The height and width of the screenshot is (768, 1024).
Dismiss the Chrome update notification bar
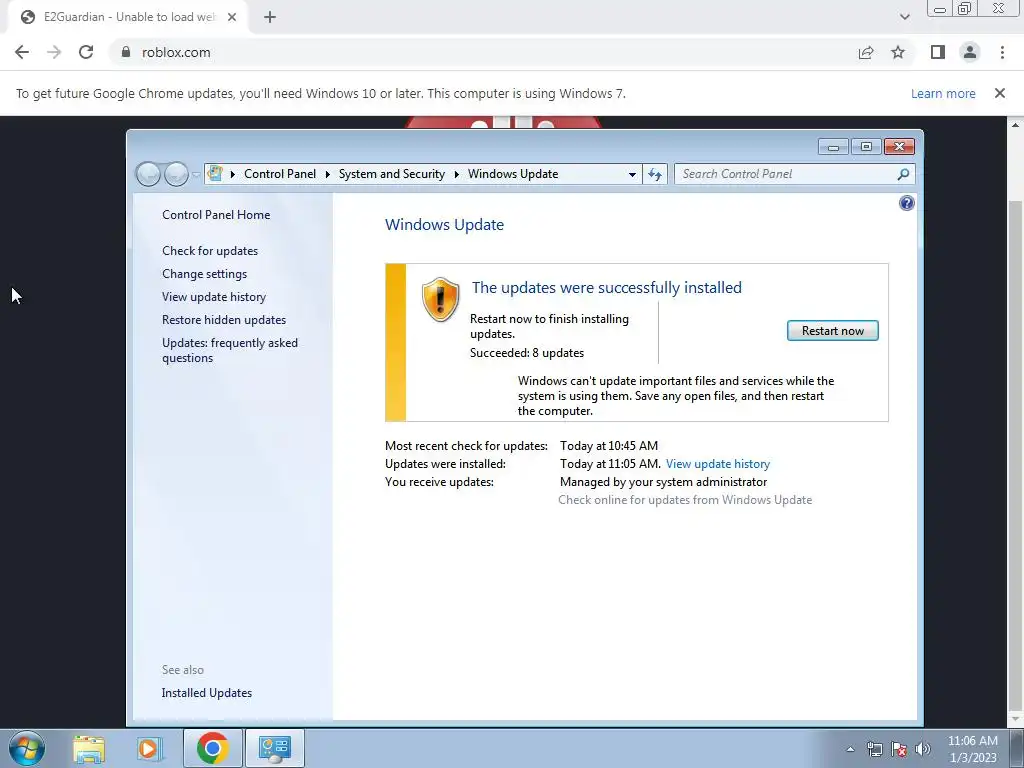pos(1000,93)
